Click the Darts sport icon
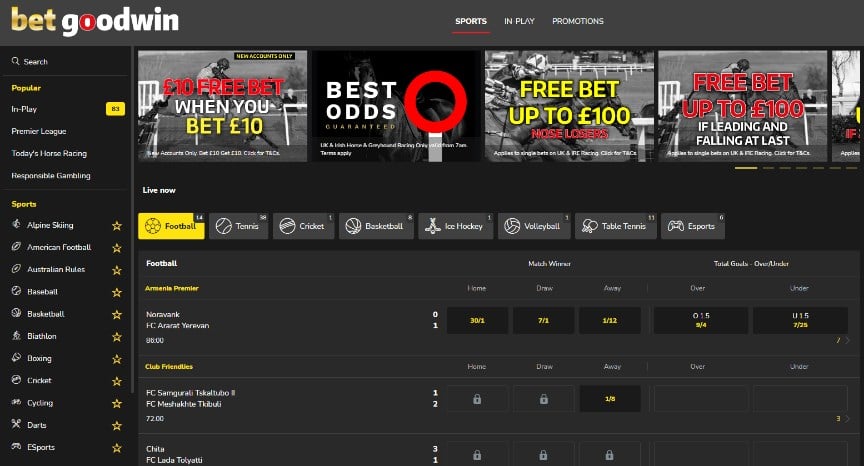Image resolution: width=864 pixels, height=466 pixels. point(17,424)
